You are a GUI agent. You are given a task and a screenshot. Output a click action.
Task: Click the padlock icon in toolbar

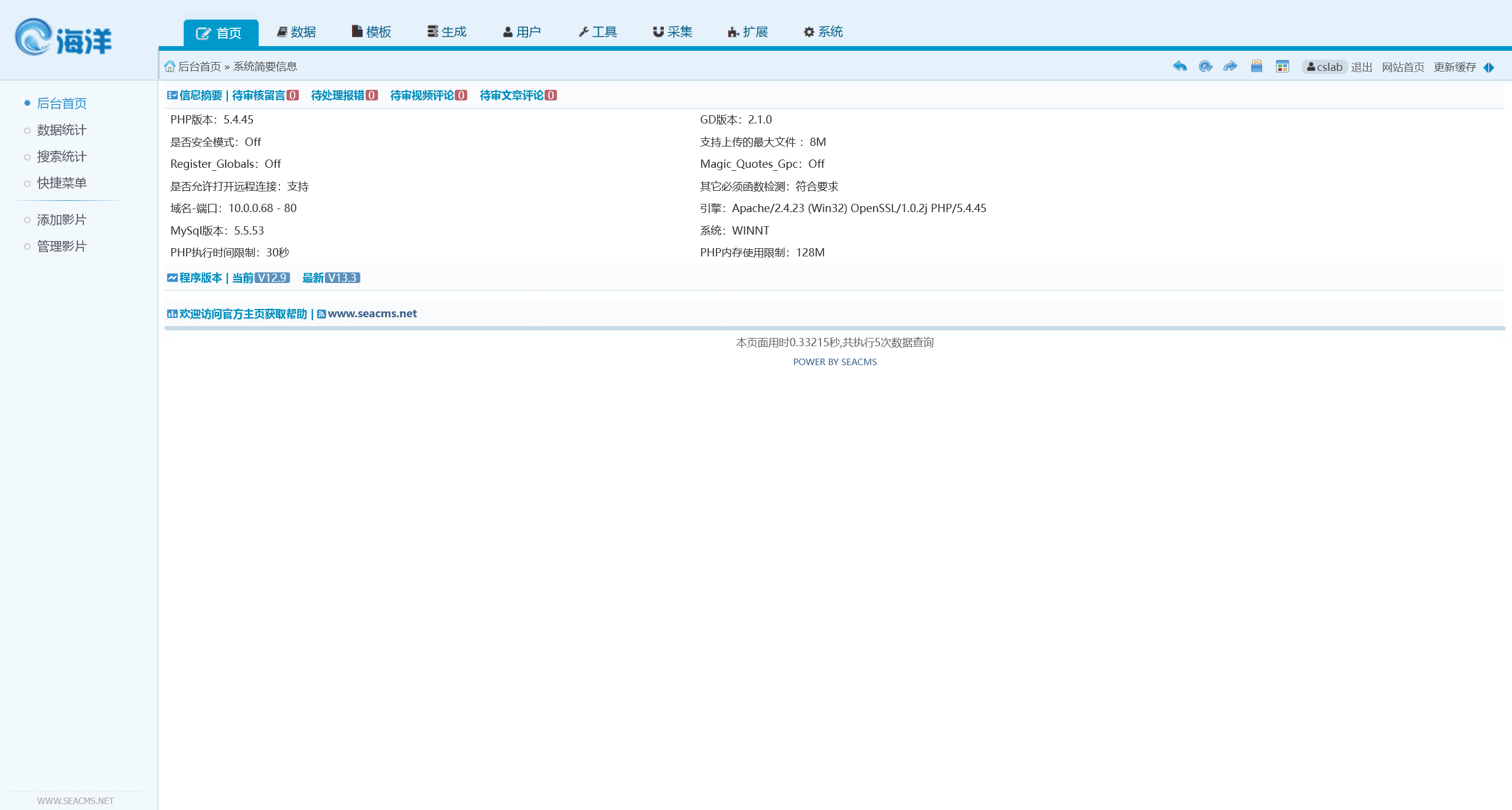pos(1256,66)
